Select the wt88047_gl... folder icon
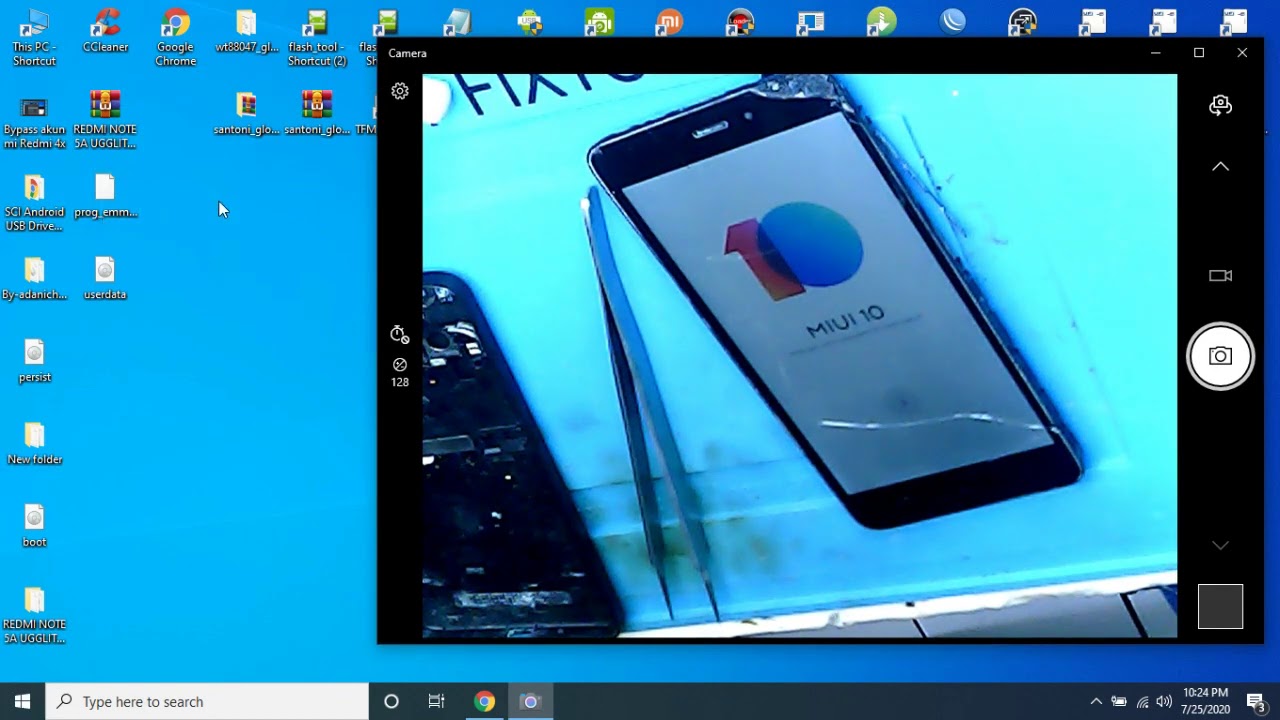This screenshot has width=1280, height=720. click(246, 31)
